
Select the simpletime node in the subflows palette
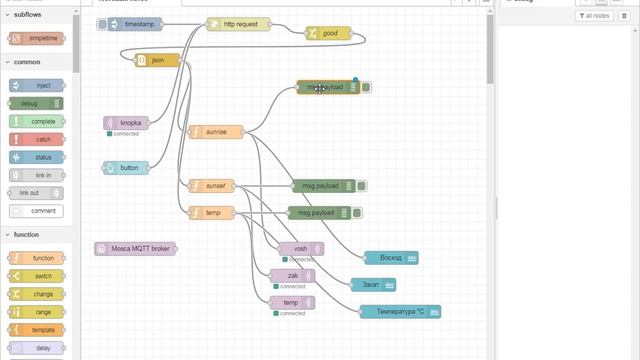point(36,38)
